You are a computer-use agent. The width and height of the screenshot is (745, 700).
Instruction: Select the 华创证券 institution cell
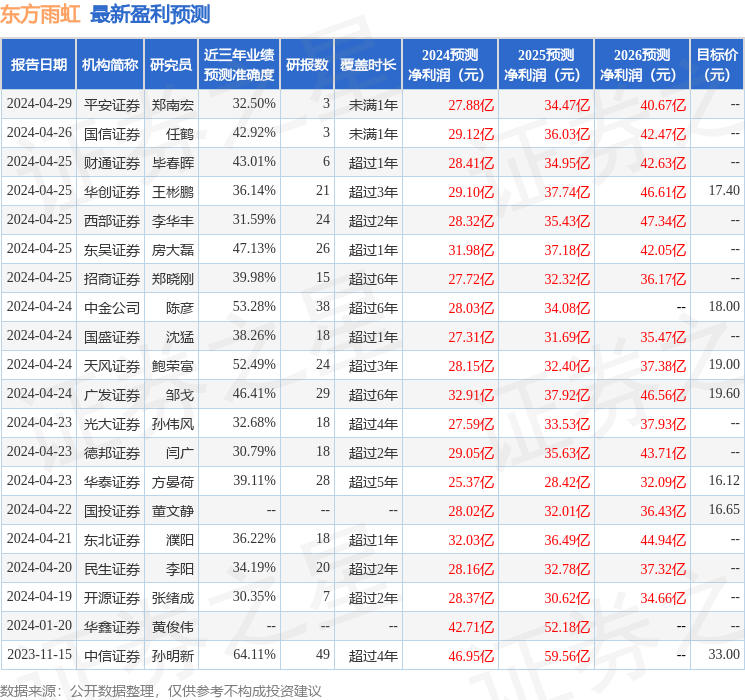pyautogui.click(x=112, y=192)
